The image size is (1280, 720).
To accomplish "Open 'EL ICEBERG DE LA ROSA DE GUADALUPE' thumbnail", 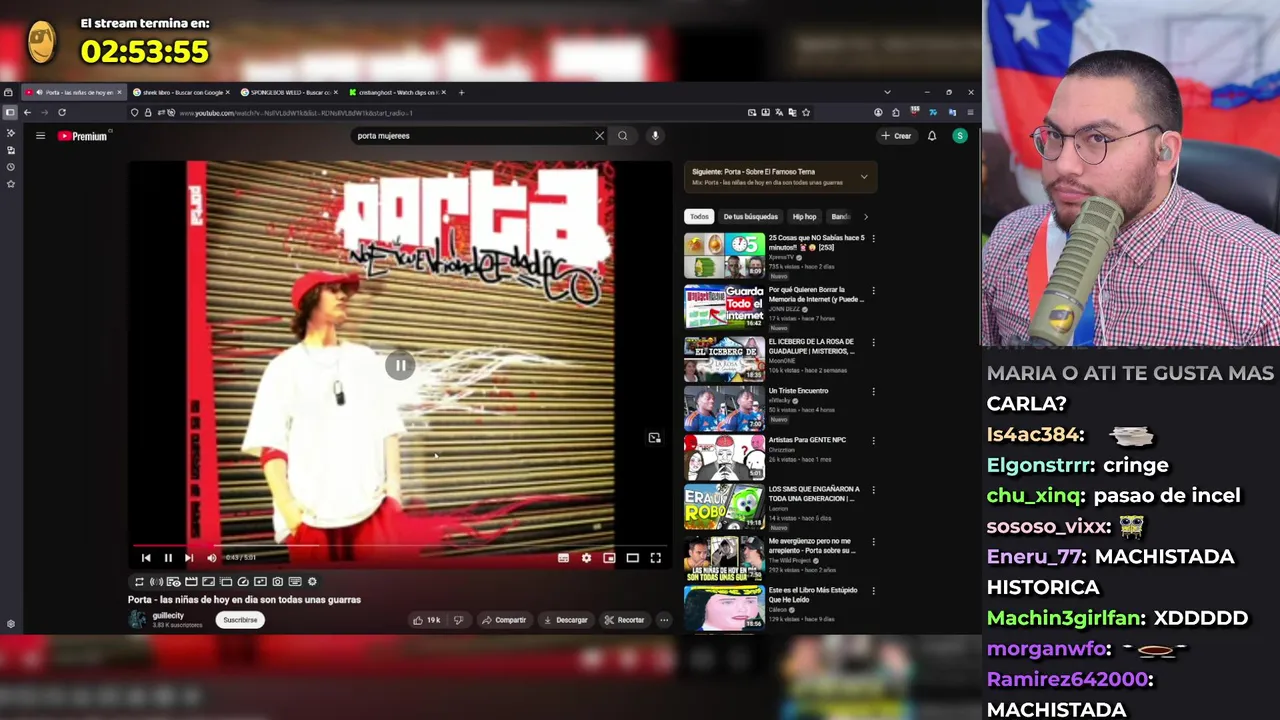I will coord(724,359).
